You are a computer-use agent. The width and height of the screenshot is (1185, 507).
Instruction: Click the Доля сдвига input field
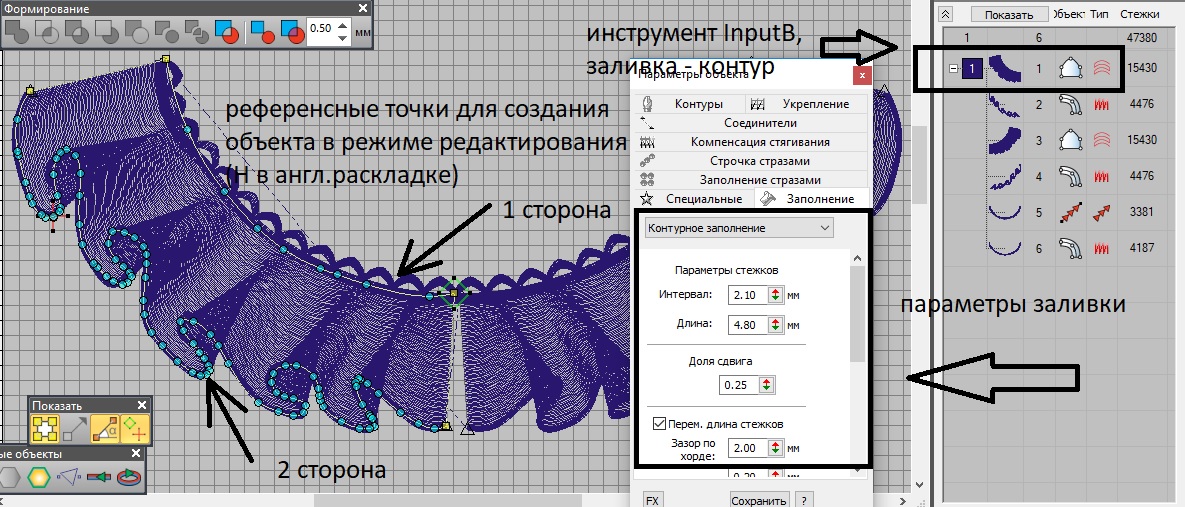(739, 385)
